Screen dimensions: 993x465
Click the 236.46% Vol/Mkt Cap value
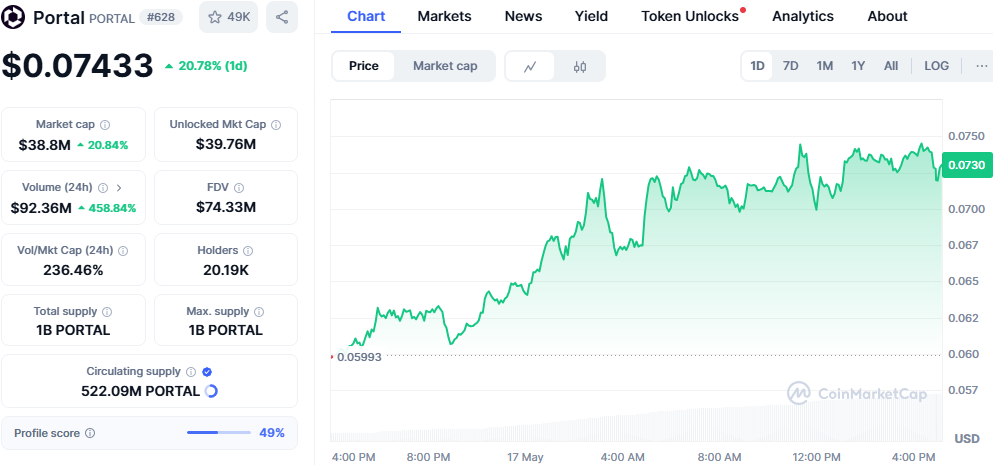[x=73, y=271]
